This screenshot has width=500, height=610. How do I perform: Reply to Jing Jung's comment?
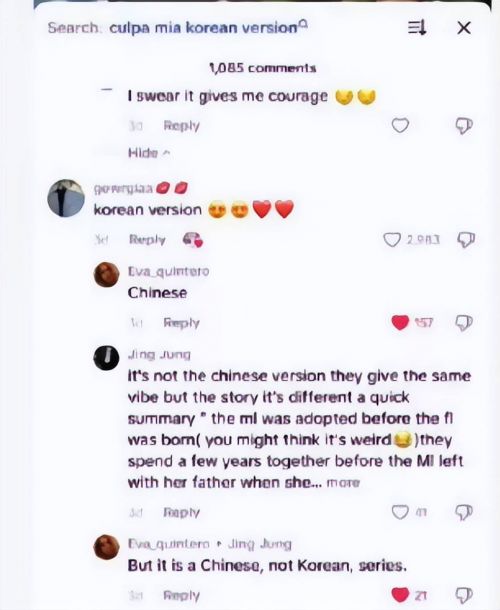point(181,512)
